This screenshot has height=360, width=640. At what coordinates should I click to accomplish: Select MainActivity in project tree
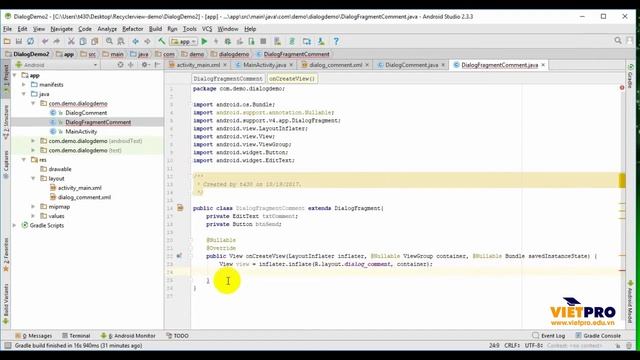click(81, 131)
